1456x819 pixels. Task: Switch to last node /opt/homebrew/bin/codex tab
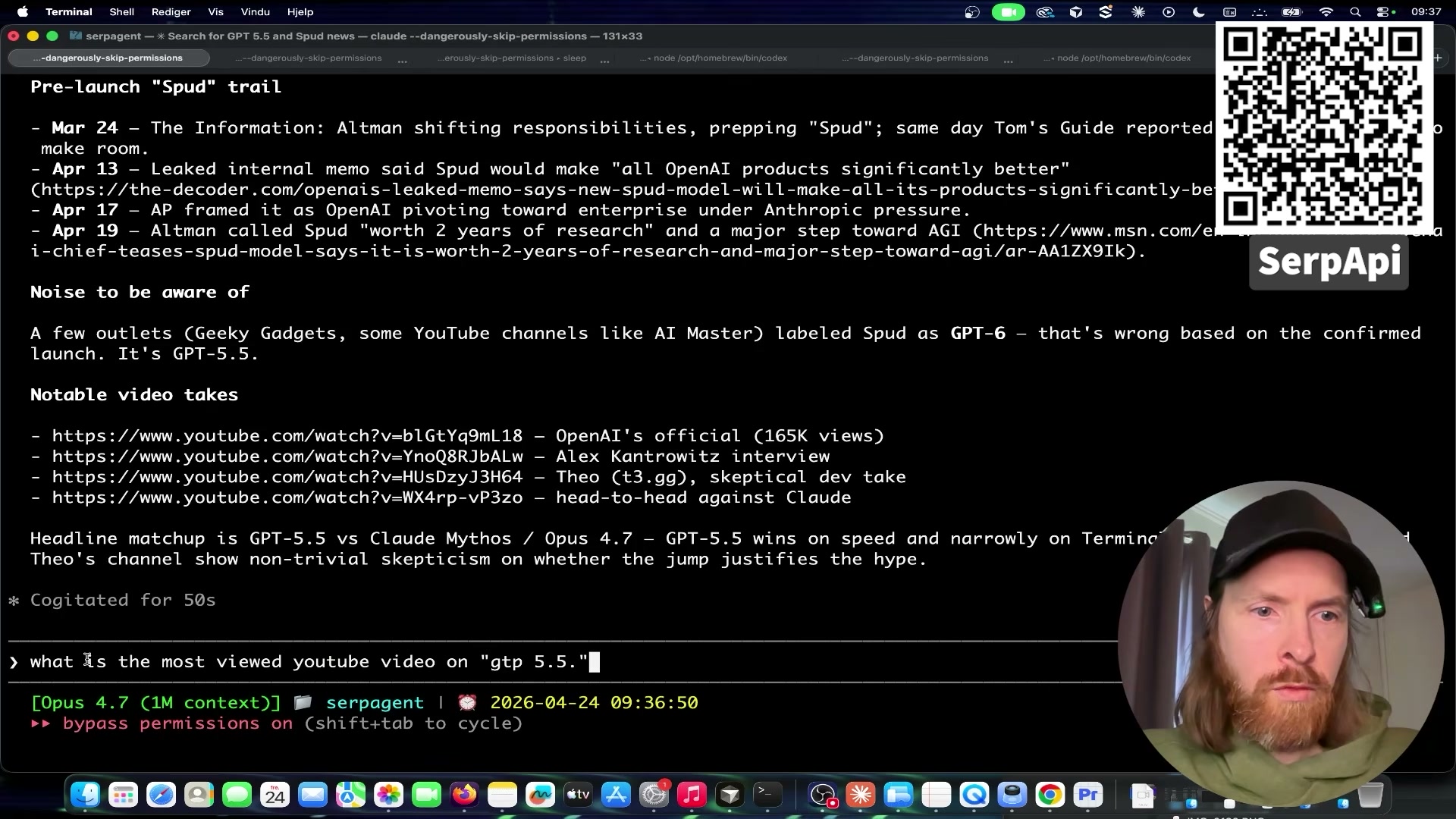[x=1118, y=58]
